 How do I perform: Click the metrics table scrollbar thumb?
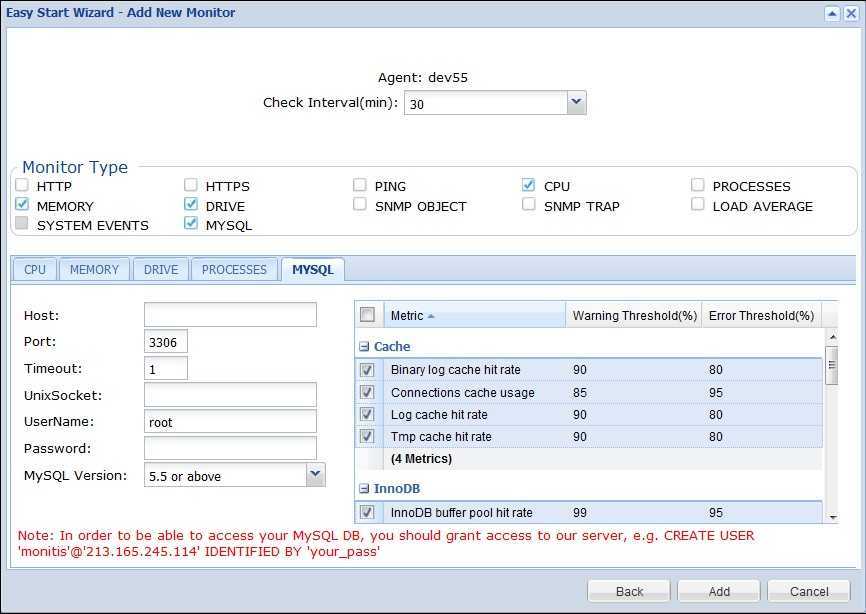(832, 366)
